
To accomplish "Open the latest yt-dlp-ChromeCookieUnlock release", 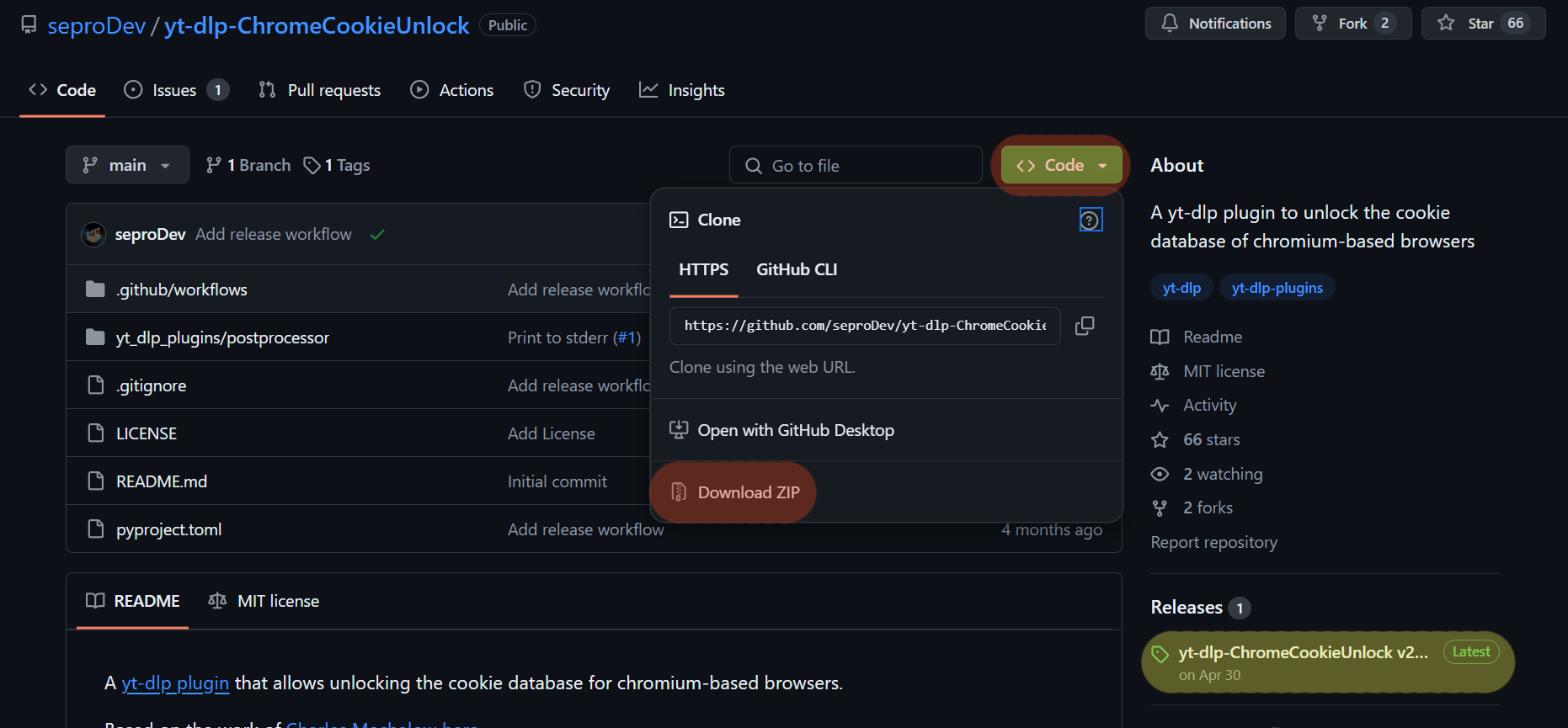I will click(x=1303, y=652).
